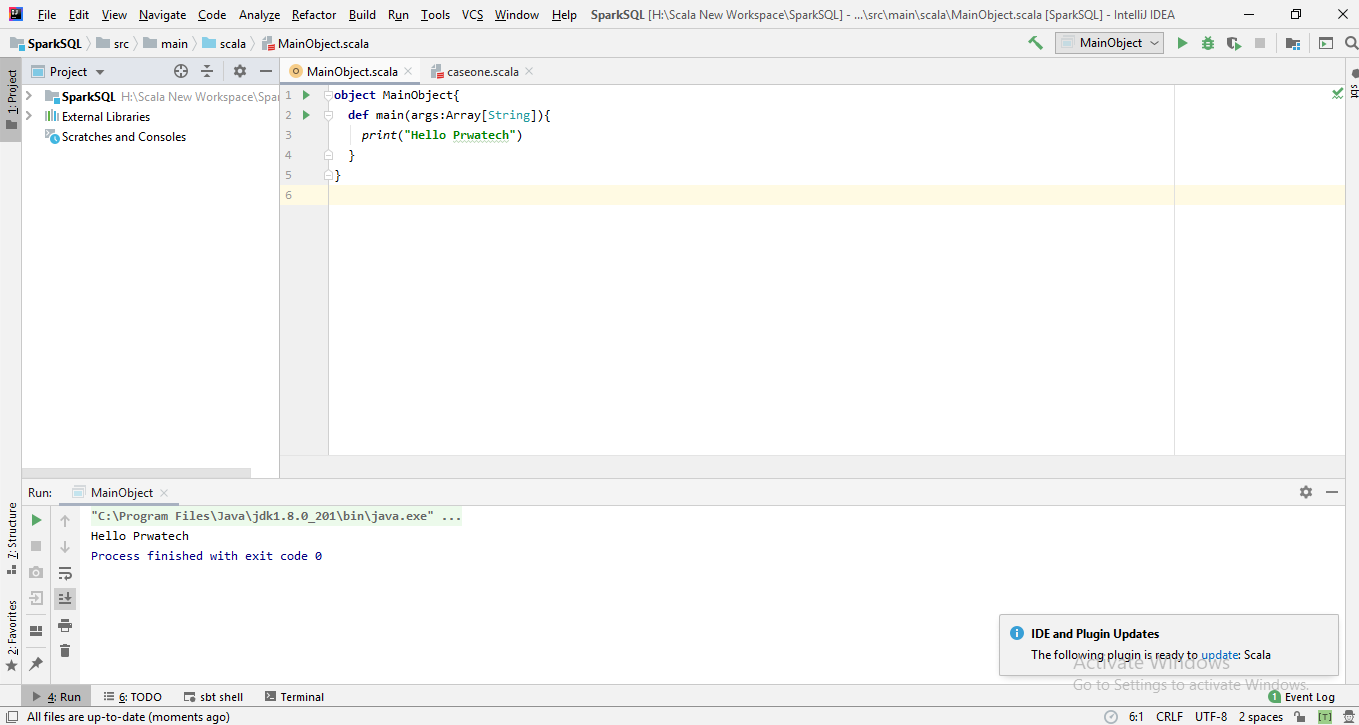This screenshot has height=725, width=1359.
Task: Click the horizontal scrollbar in Project panel
Action: point(137,473)
